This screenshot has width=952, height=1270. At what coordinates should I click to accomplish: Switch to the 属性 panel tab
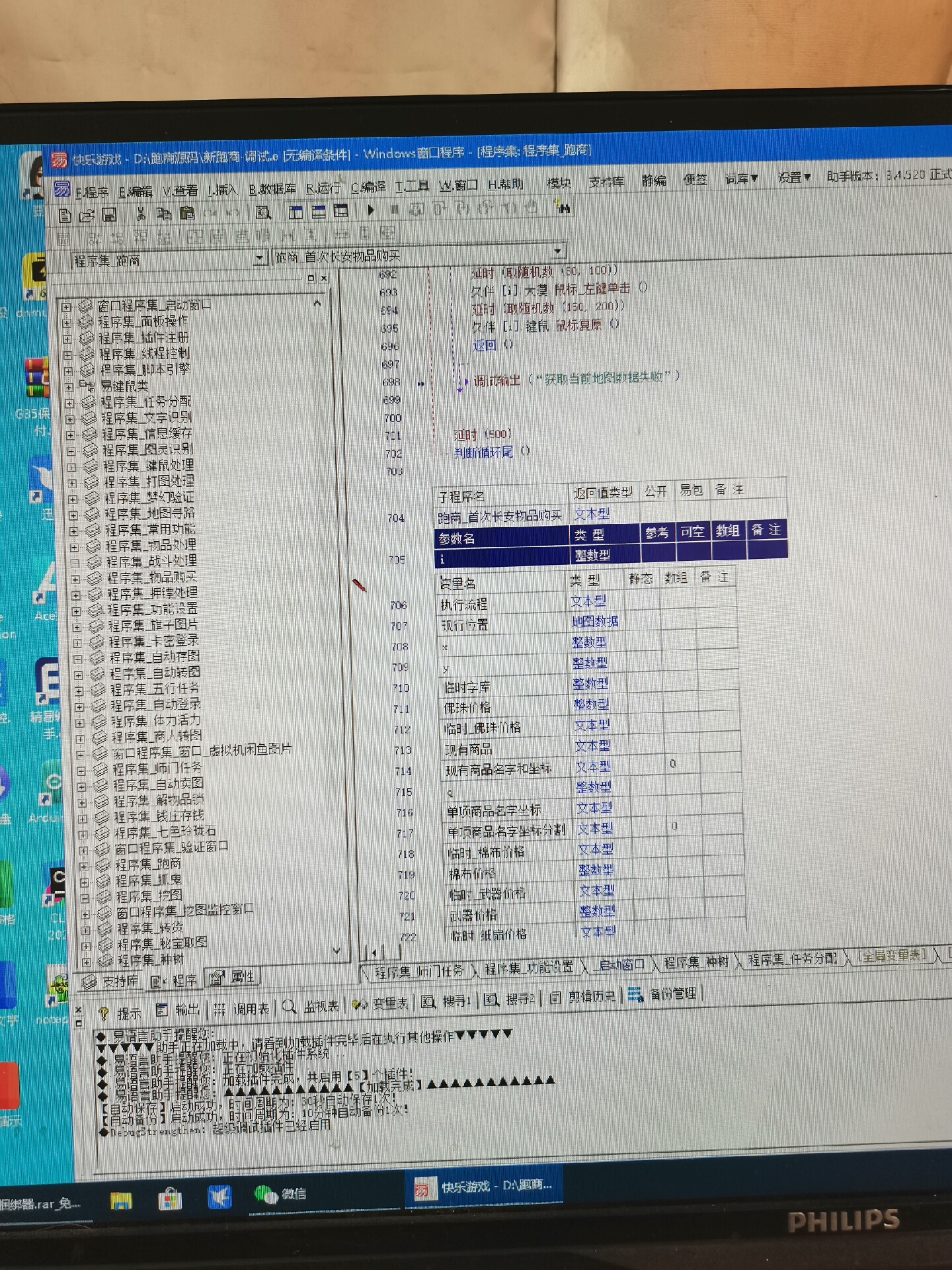233,978
